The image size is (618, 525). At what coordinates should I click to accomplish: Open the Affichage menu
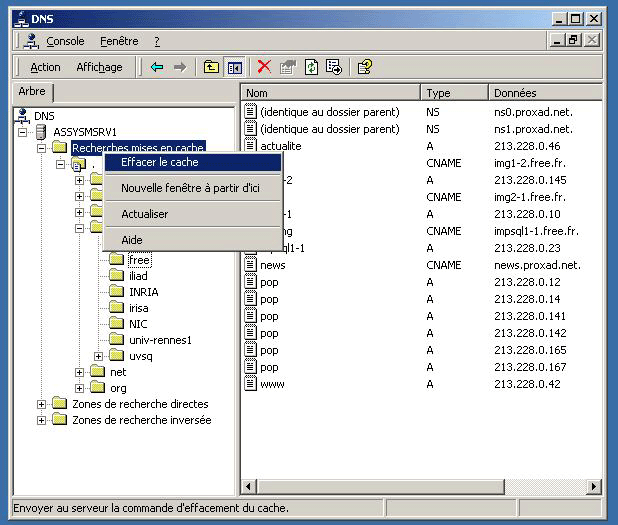[x=99, y=67]
